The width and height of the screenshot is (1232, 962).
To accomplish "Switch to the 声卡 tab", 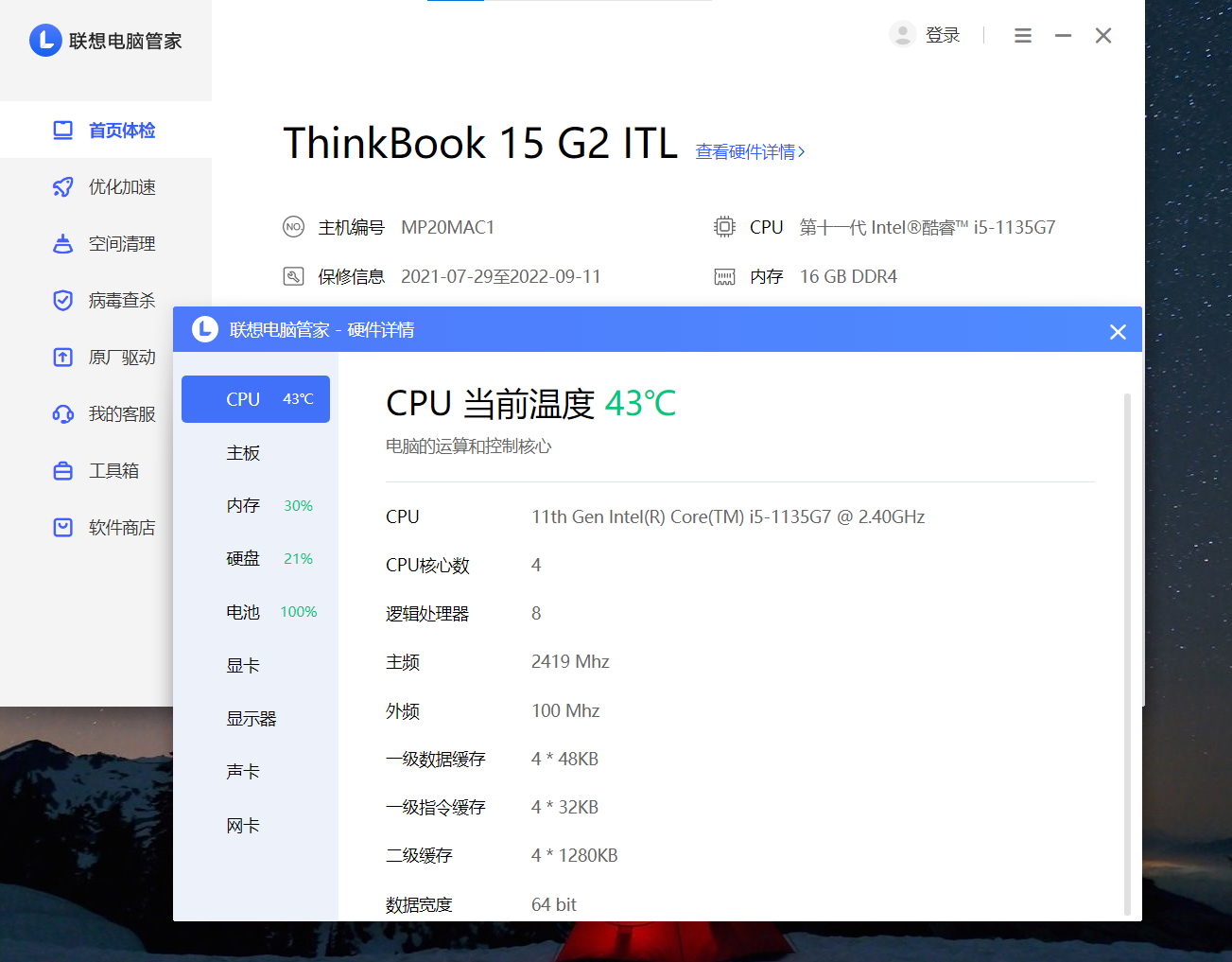I will point(255,772).
